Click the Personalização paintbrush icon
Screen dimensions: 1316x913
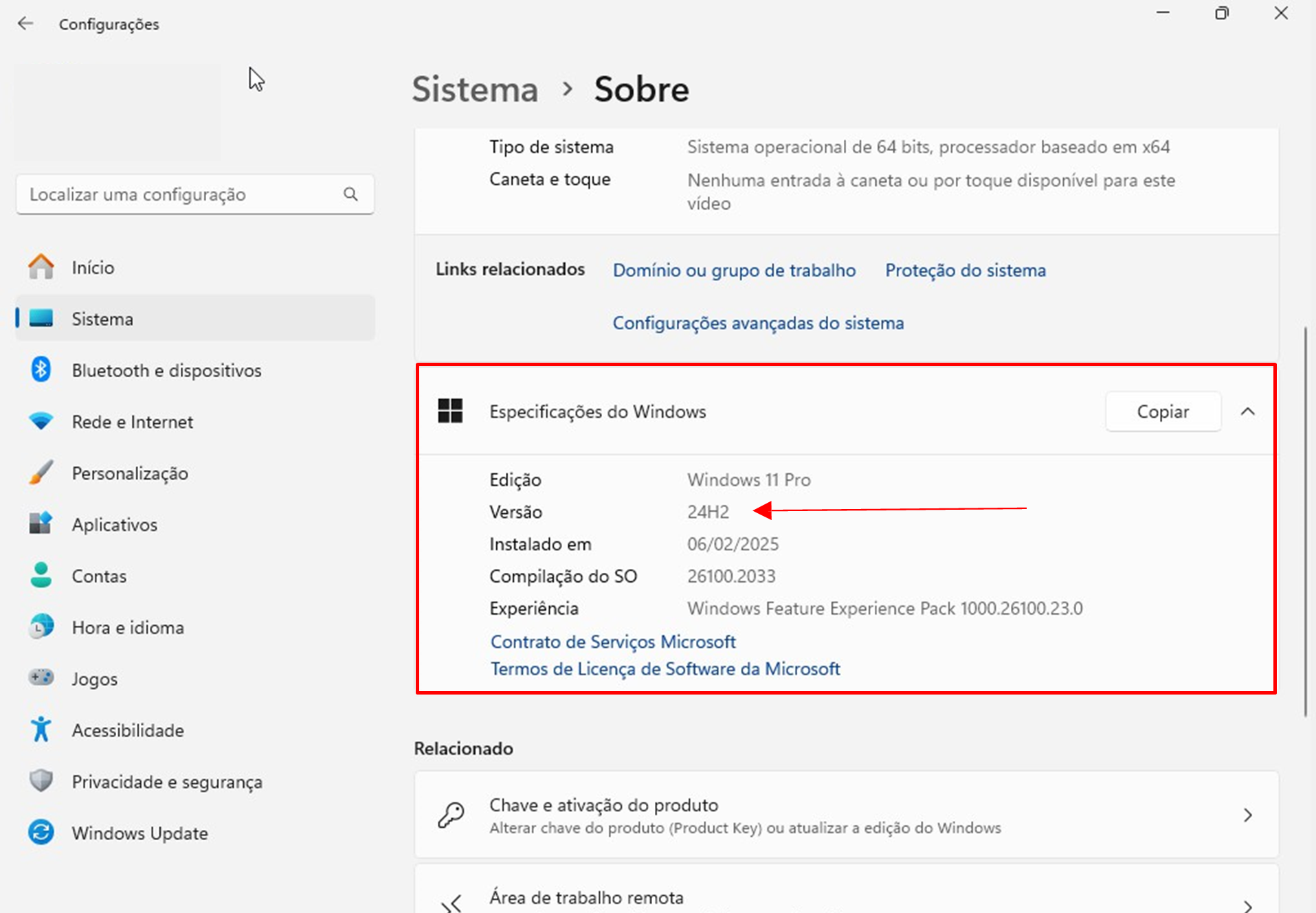click(x=41, y=473)
